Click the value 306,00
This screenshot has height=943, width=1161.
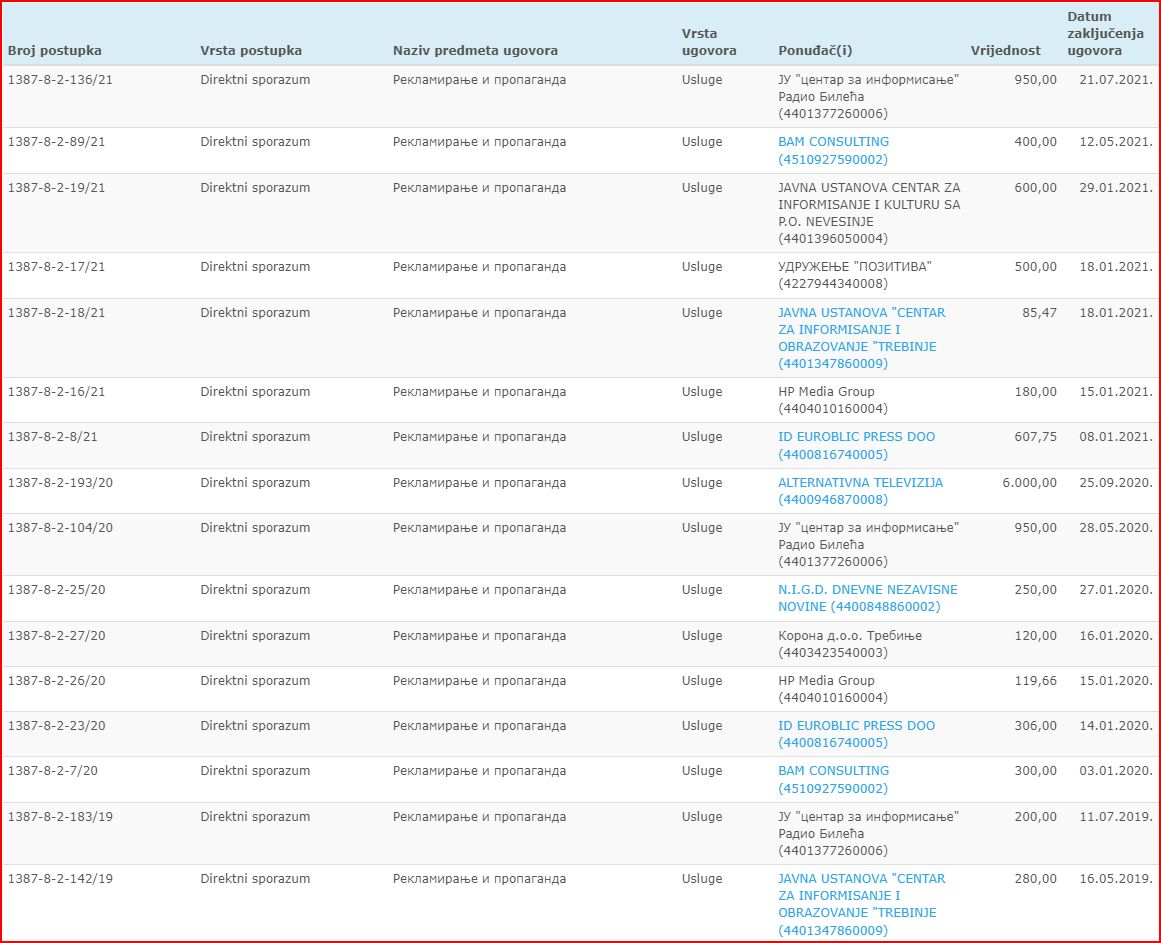point(1035,727)
